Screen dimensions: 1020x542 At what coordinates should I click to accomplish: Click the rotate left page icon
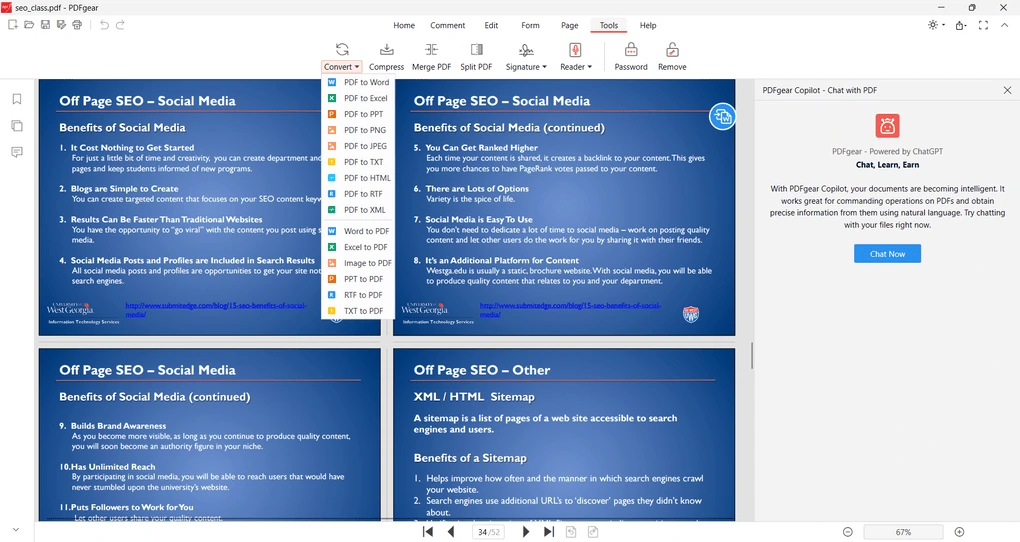[570, 532]
